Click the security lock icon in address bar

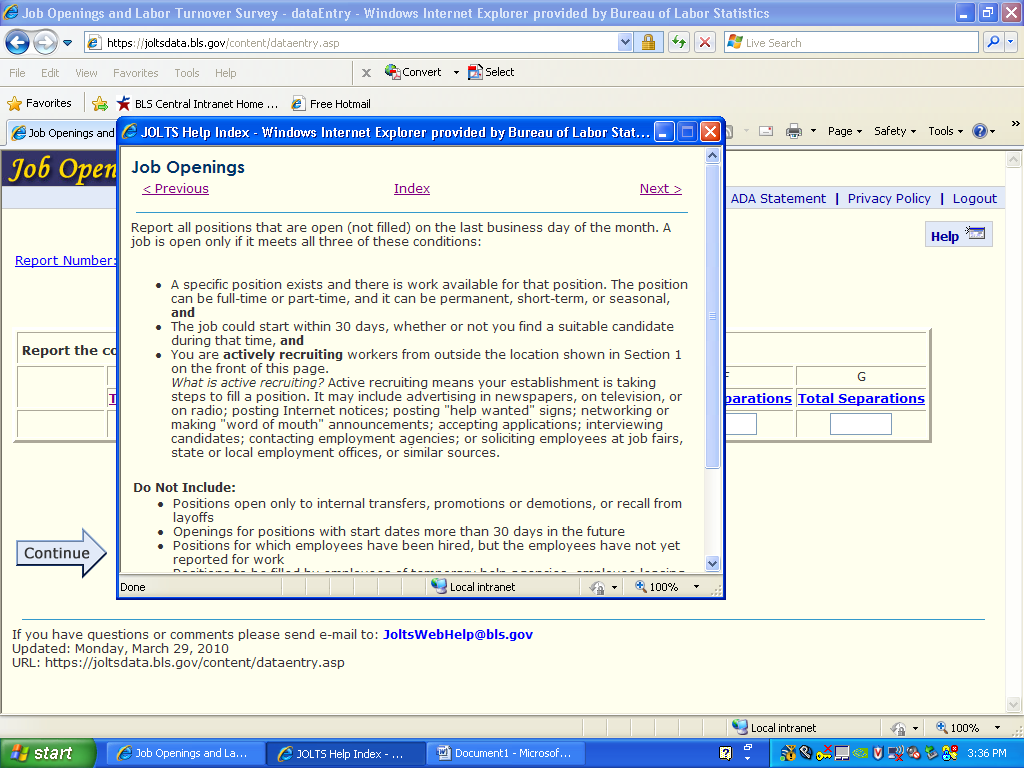point(648,43)
